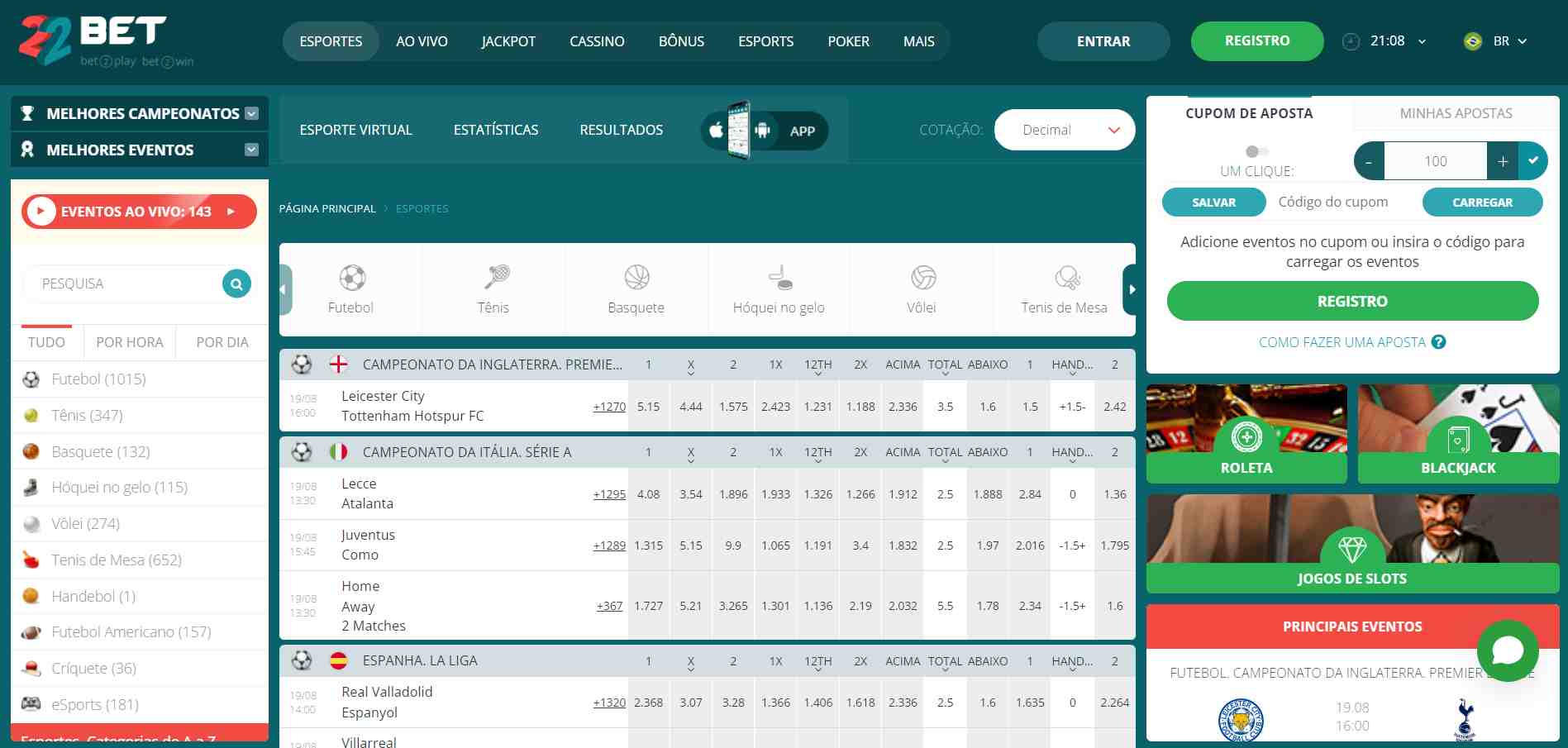The width and height of the screenshot is (1568, 748).
Task: Open +1270 more markets for Leicester City
Action: pyautogui.click(x=609, y=407)
